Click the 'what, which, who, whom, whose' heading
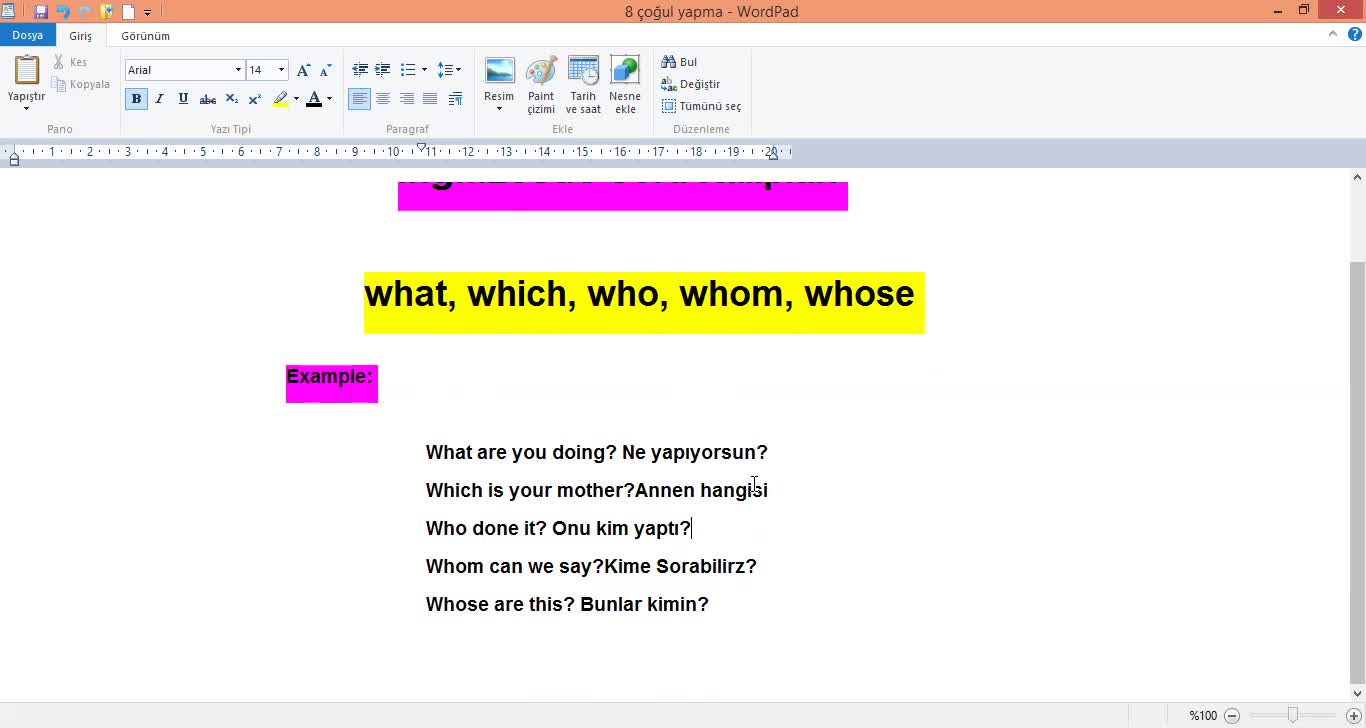 [639, 294]
